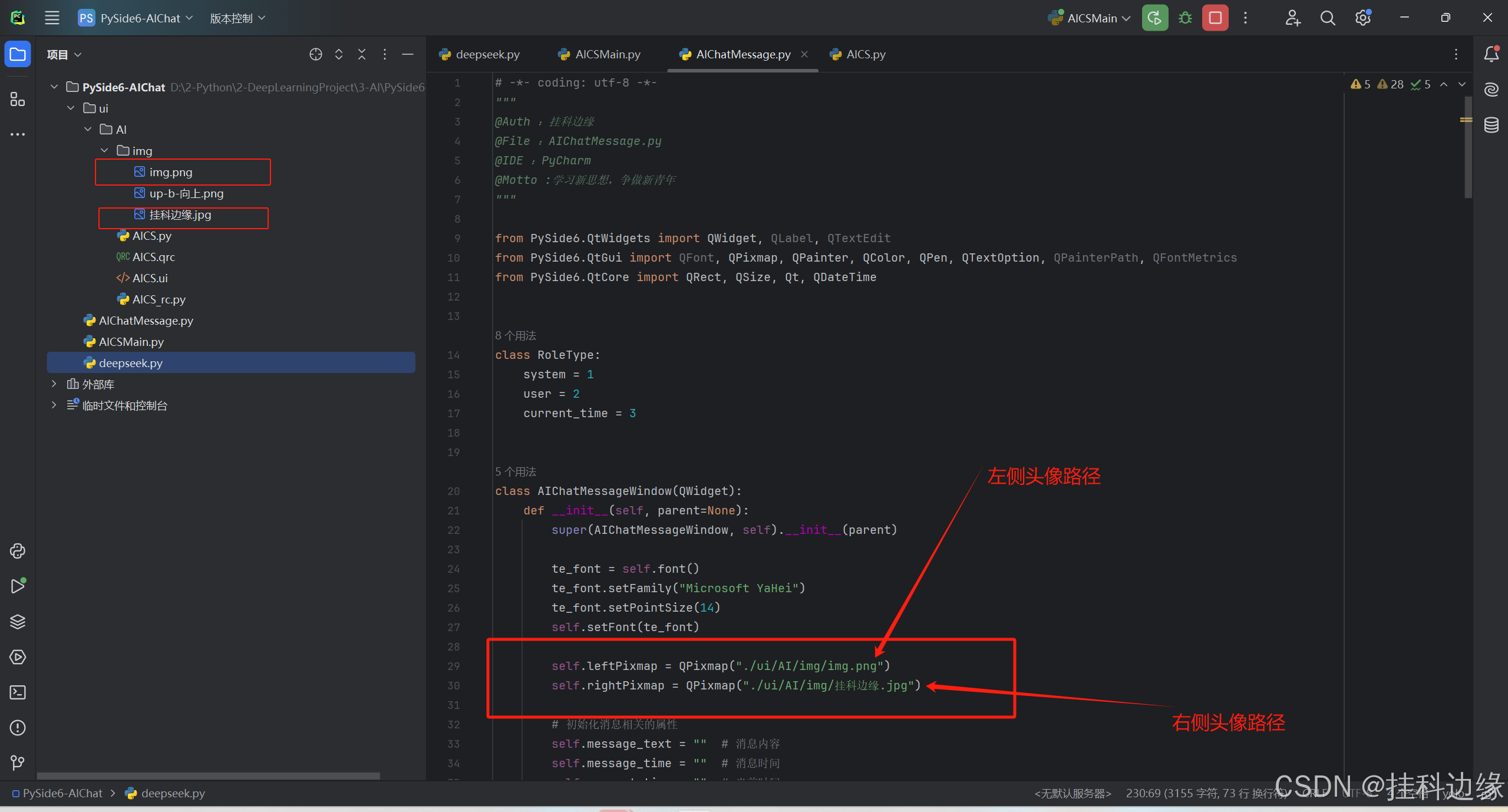Click the 5 个用法 usages hint

[x=516, y=471]
